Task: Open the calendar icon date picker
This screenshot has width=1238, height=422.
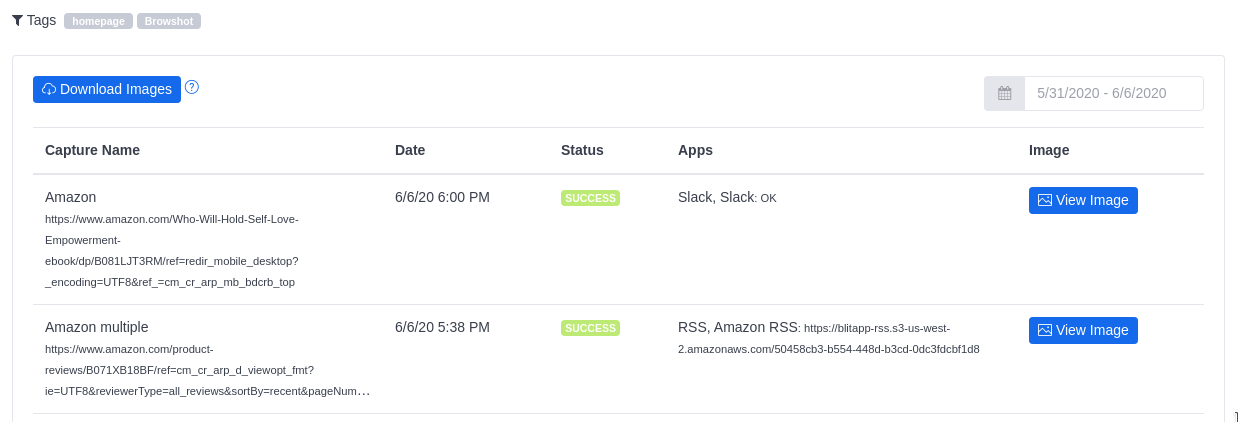Action: tap(1004, 93)
